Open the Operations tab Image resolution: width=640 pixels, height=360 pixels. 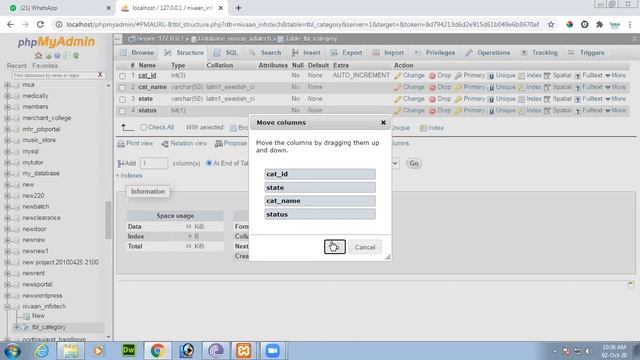488,53
